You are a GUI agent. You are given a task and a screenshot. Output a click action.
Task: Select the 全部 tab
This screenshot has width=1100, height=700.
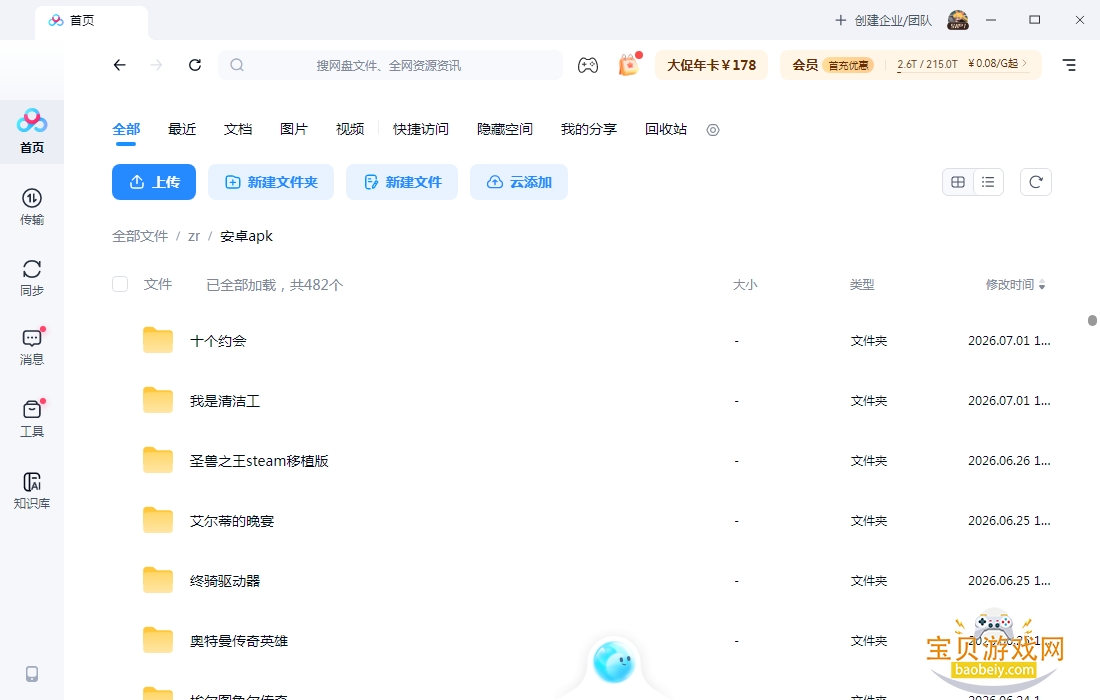pyautogui.click(x=126, y=129)
